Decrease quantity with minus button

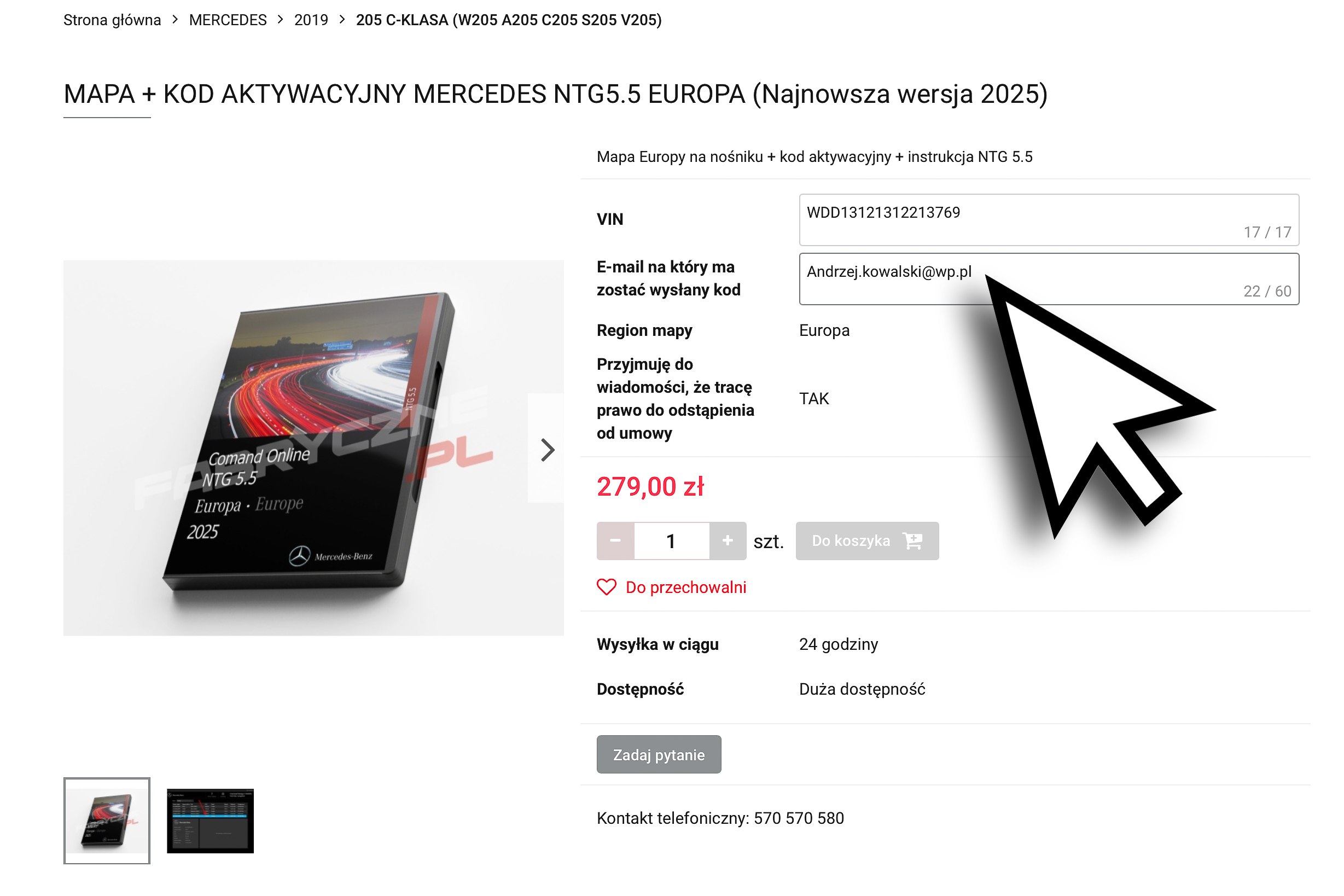[615, 540]
